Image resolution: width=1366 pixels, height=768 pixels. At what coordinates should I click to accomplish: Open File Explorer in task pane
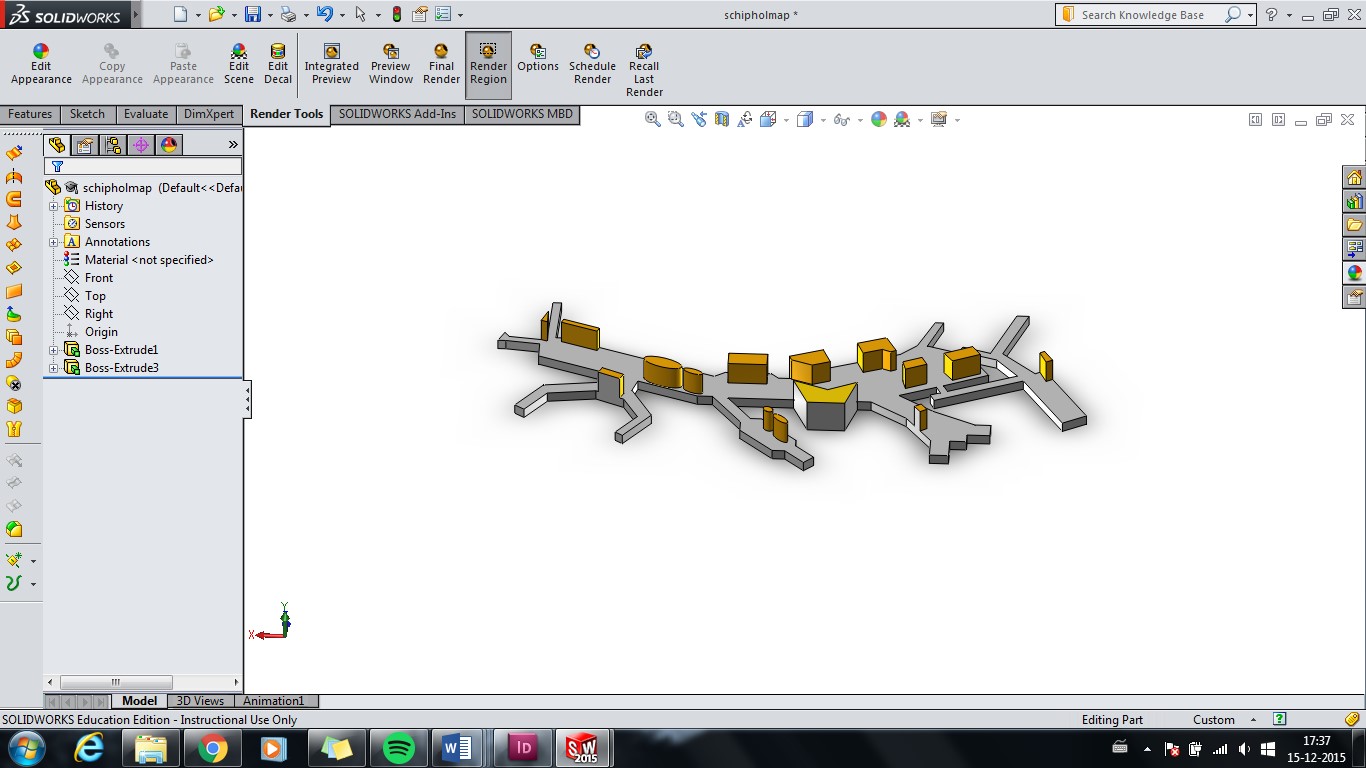(x=1355, y=225)
